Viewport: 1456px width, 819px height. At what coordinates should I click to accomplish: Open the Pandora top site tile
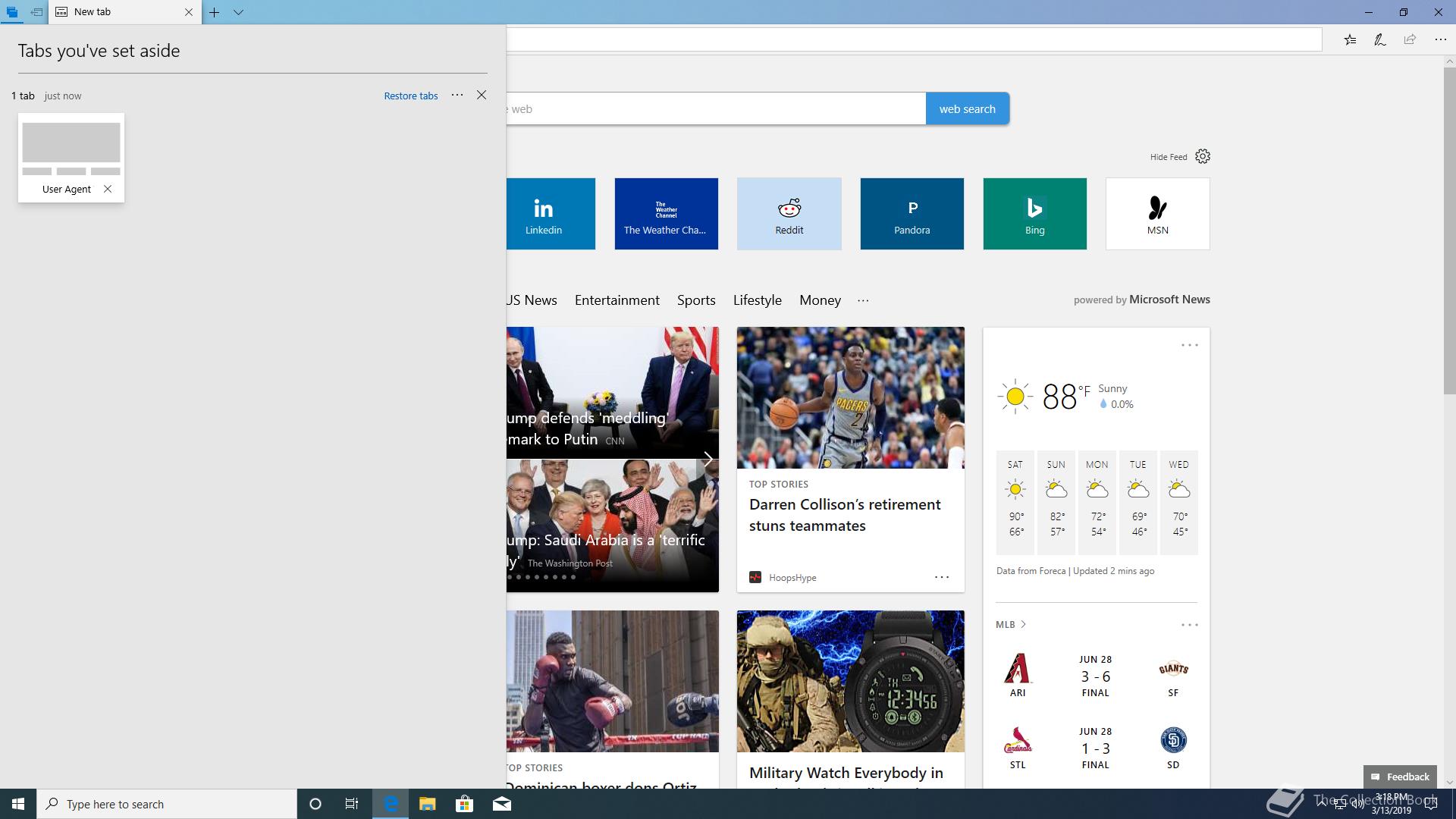click(x=912, y=214)
